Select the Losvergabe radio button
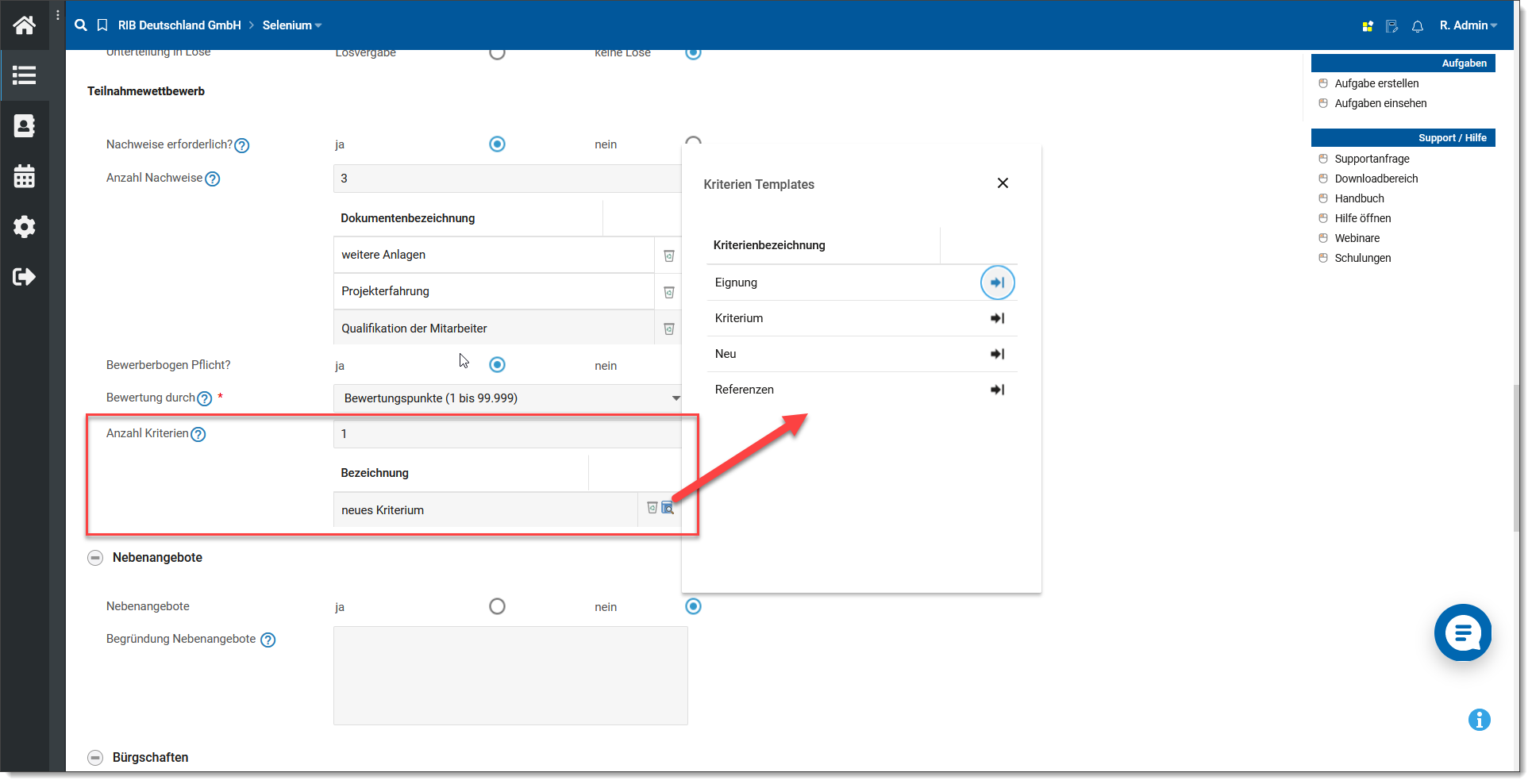1532x784 pixels. pyautogui.click(x=497, y=54)
